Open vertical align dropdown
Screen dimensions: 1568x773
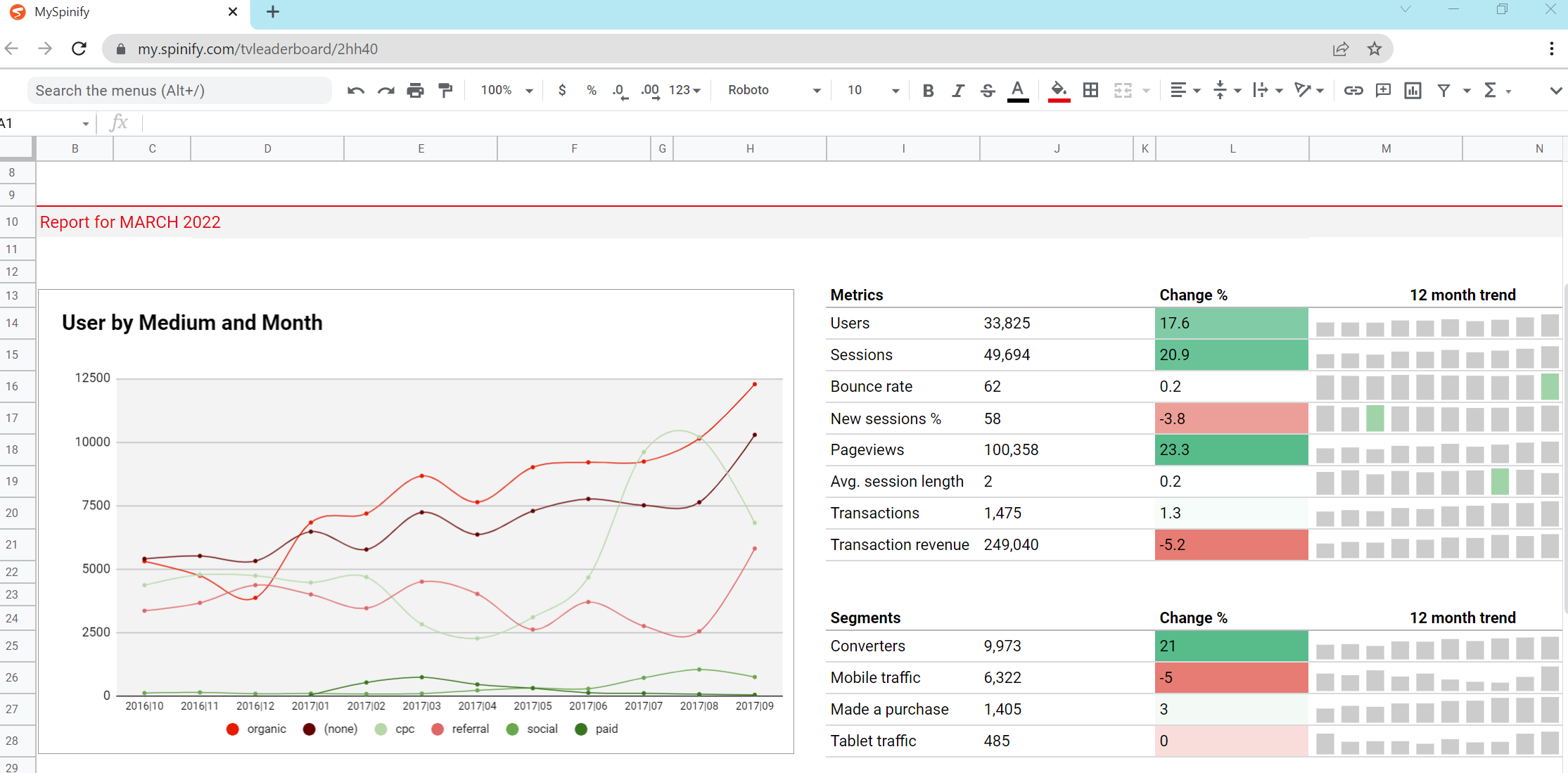tap(1227, 90)
